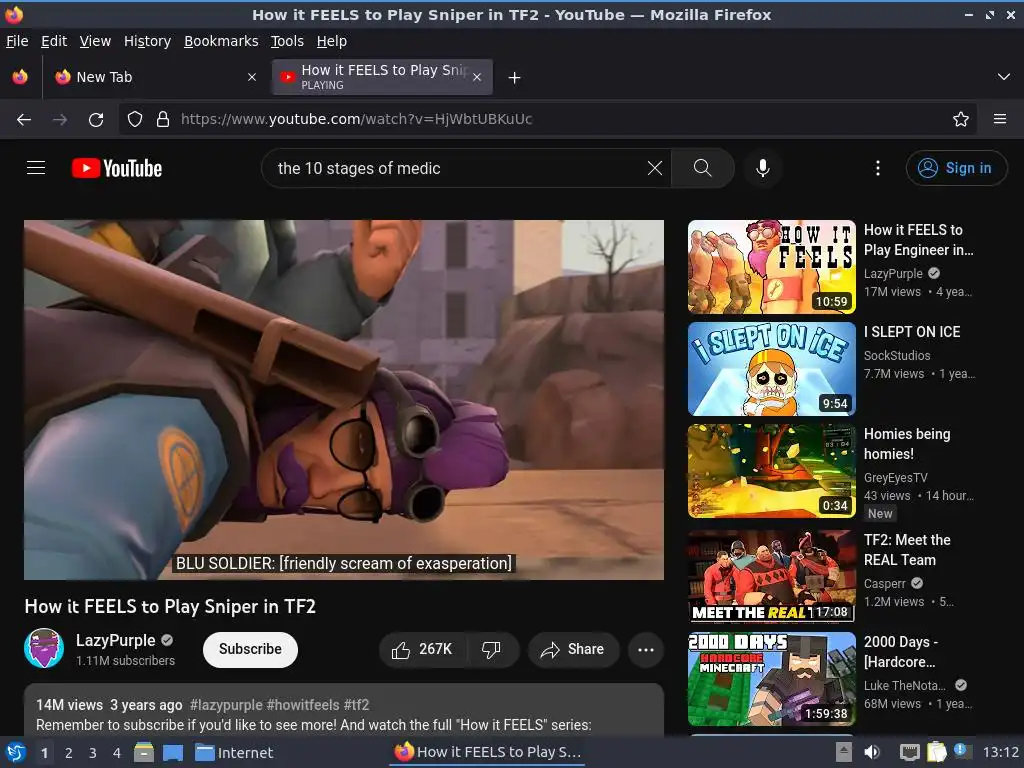Open Firefox View pinned icon

pos(20,77)
